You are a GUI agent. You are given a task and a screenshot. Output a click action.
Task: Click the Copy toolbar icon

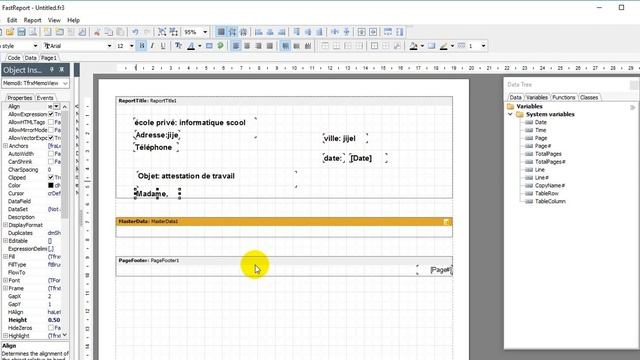pos(109,32)
